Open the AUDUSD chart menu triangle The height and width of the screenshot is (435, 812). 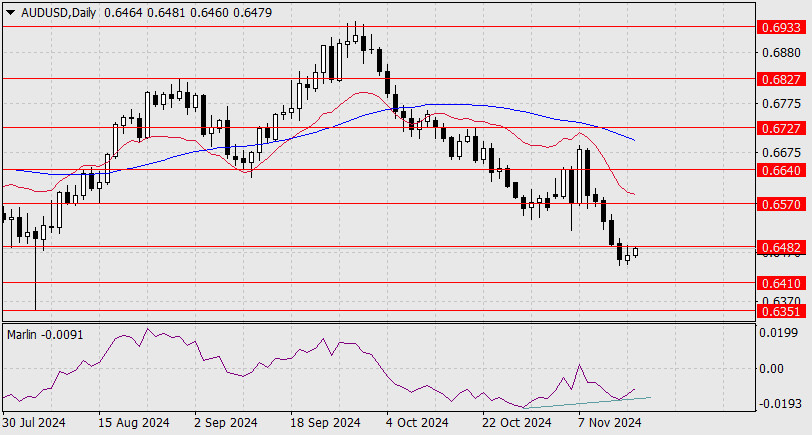tap(10, 13)
